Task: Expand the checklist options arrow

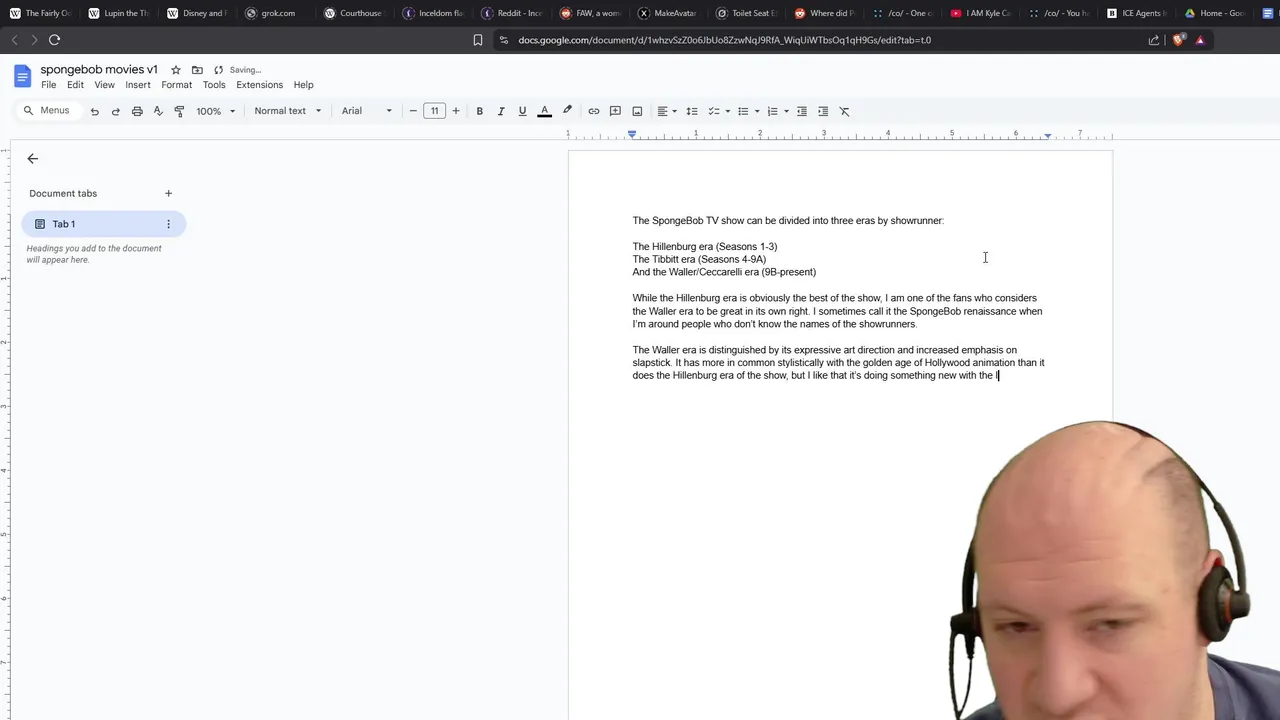Action: [x=727, y=111]
